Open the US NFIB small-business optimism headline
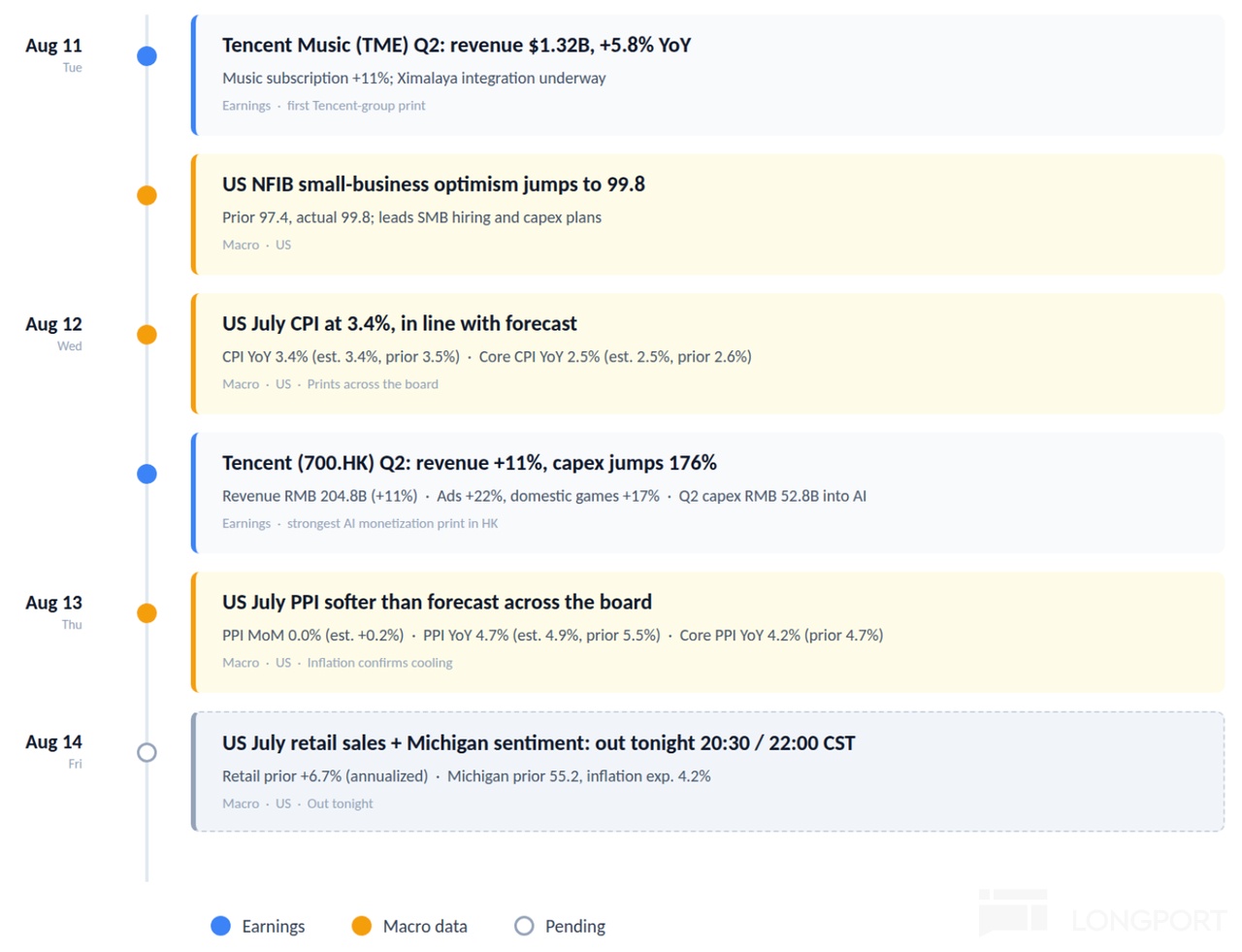 [433, 184]
